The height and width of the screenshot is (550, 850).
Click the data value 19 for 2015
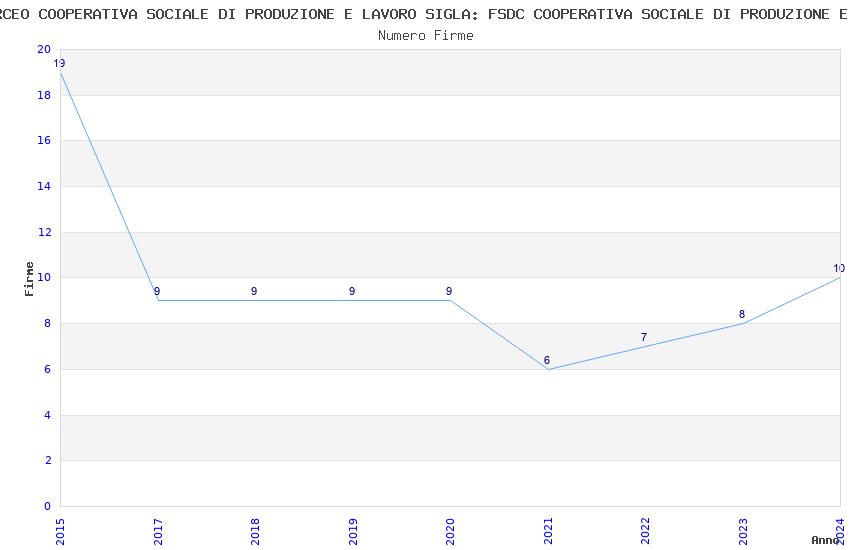(x=59, y=63)
